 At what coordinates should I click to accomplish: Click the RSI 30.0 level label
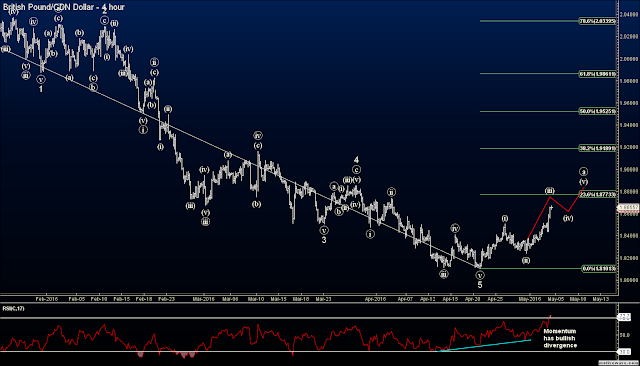624,351
